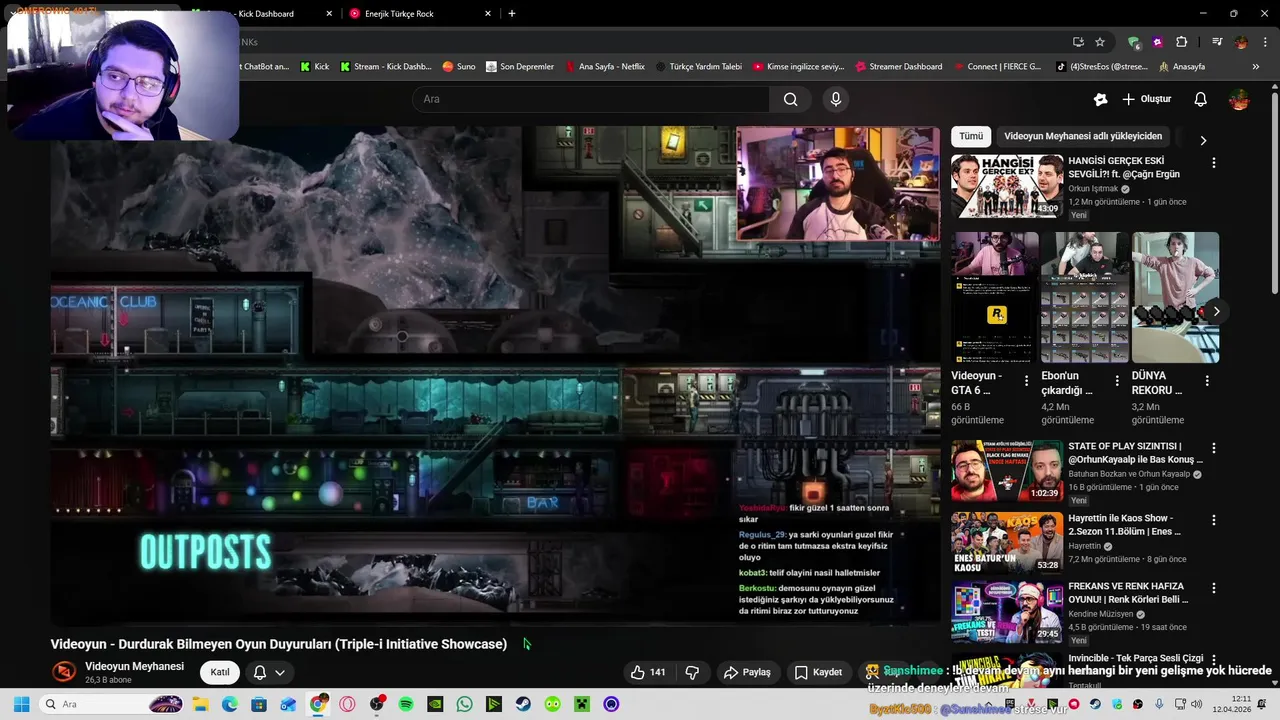Open the Chrome profile avatar
The height and width of the screenshot is (720, 1280).
(x=1241, y=42)
